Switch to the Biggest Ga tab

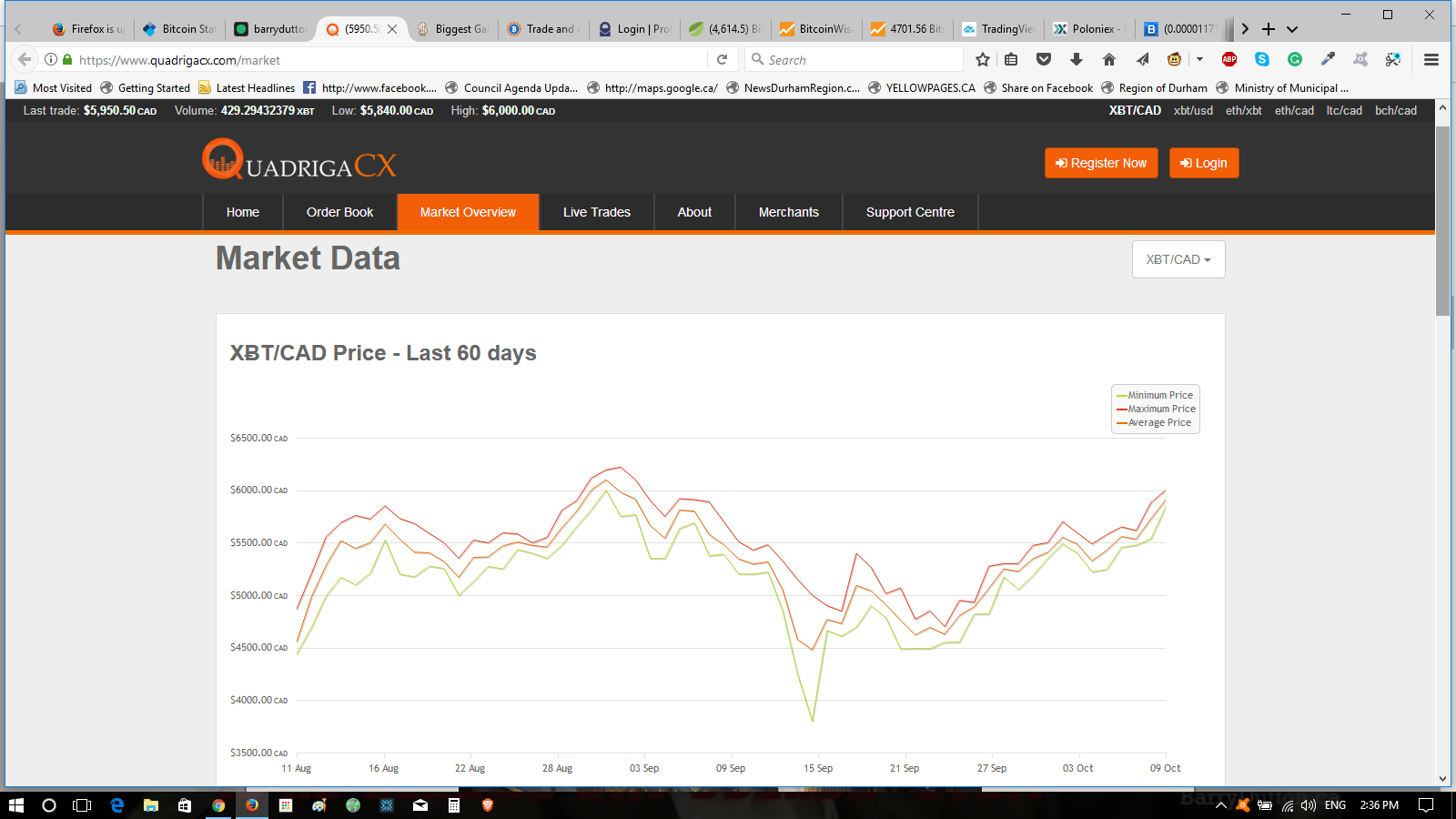tap(452, 29)
